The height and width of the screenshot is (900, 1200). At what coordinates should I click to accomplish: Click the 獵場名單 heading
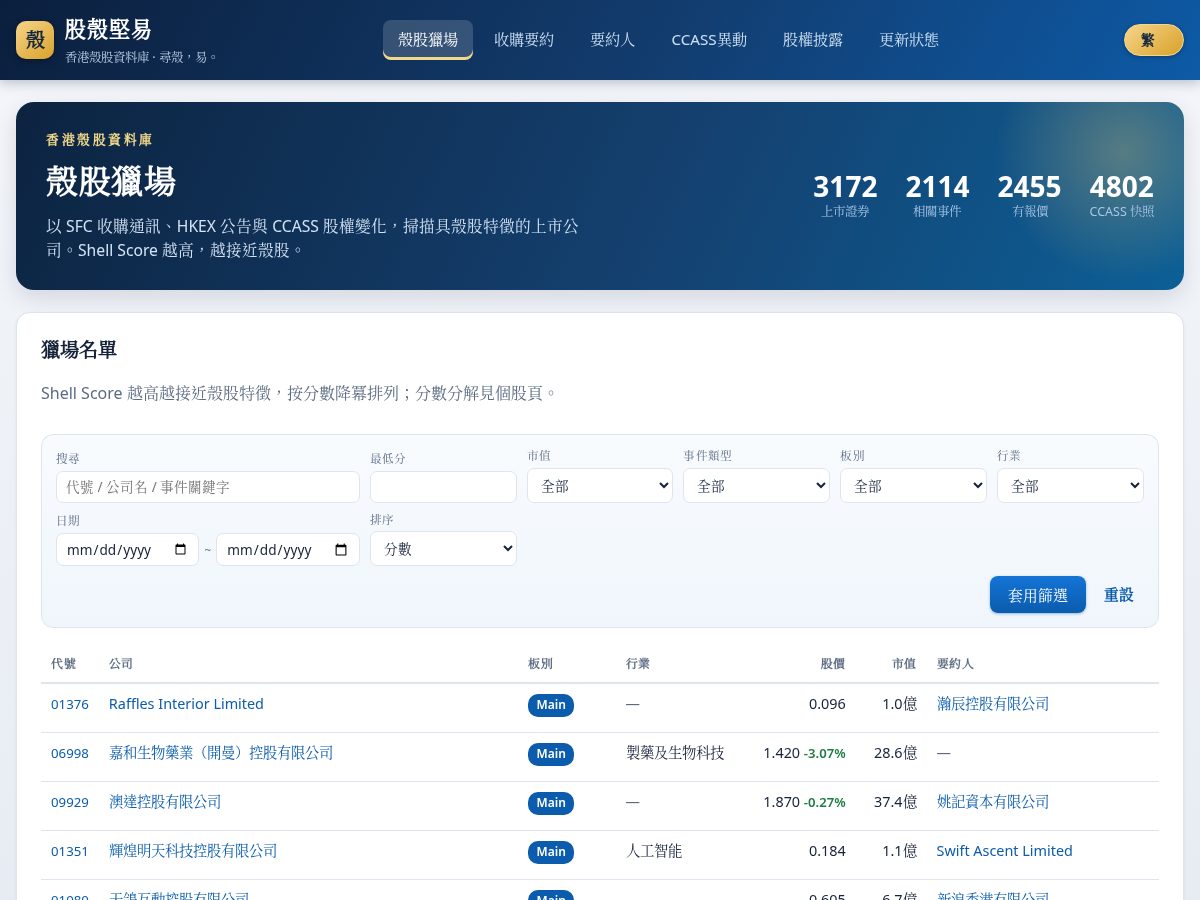[x=79, y=350]
